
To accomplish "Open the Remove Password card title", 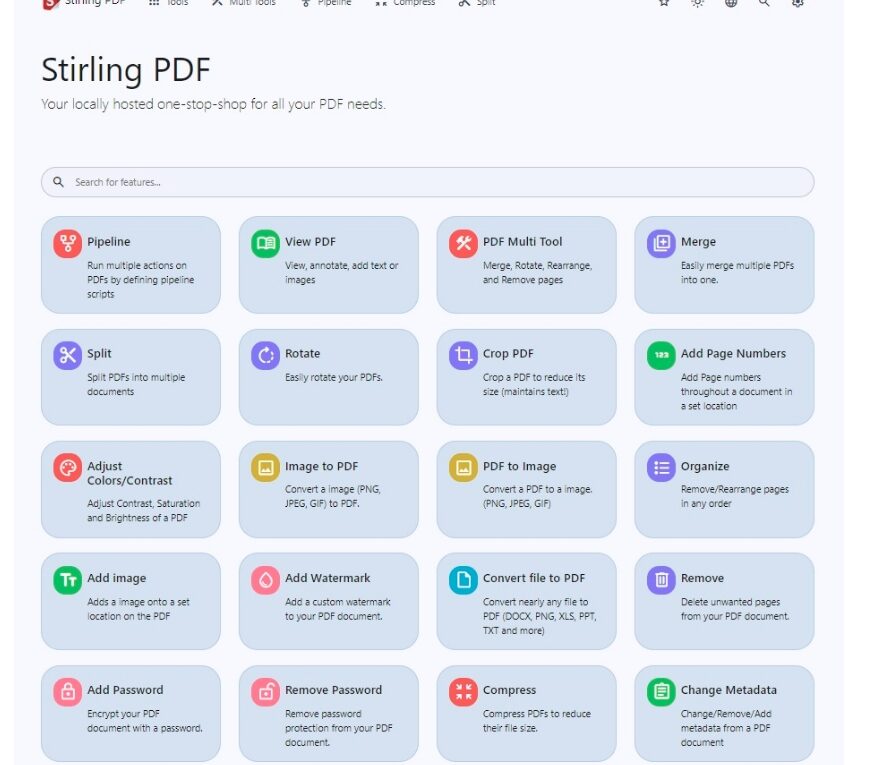I will (334, 690).
